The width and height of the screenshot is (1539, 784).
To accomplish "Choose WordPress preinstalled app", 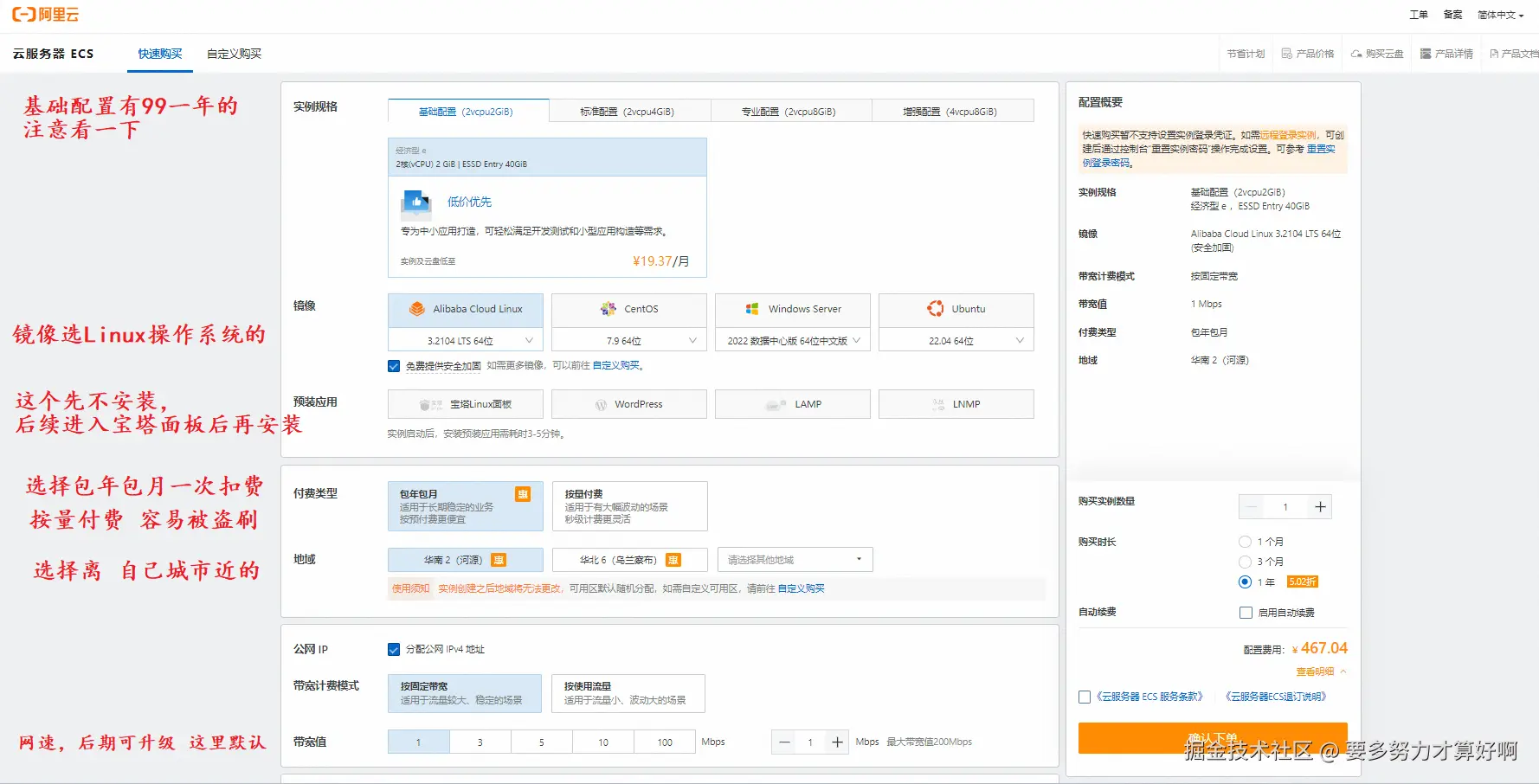I will click(629, 404).
